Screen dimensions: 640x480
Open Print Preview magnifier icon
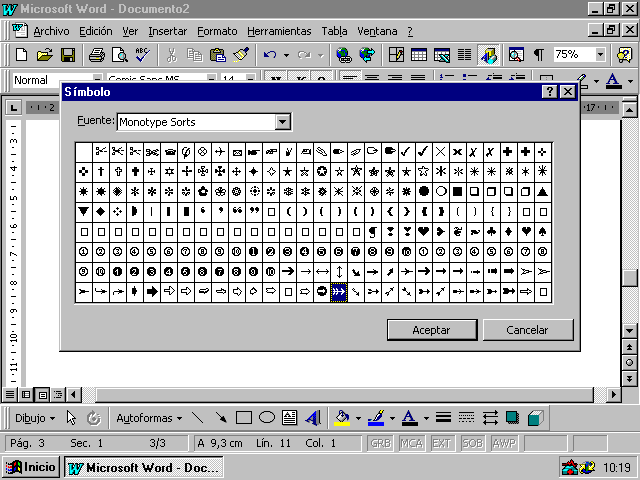[120, 55]
